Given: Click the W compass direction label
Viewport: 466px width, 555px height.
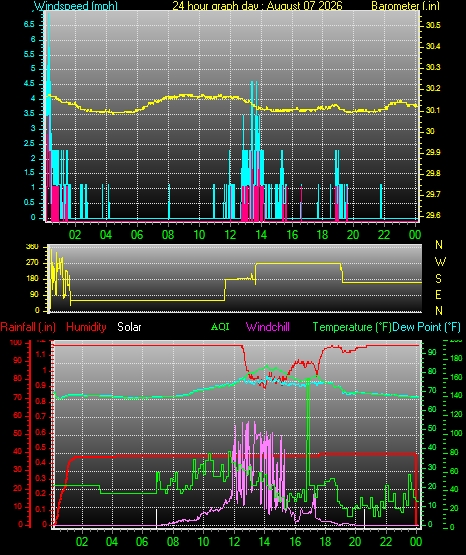Looking at the screenshot, I should (x=440, y=262).
